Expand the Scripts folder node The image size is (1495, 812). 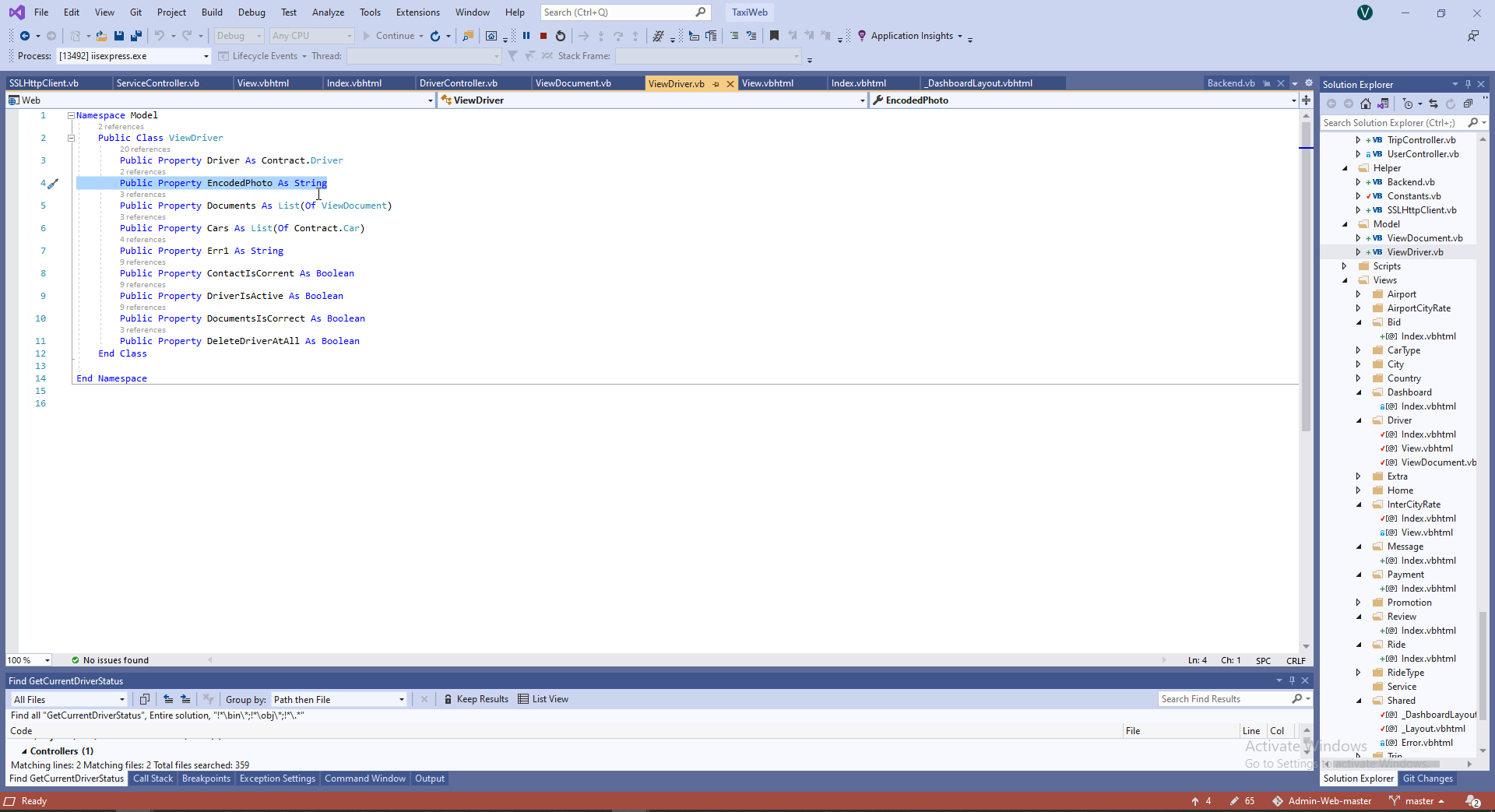pos(1345,266)
